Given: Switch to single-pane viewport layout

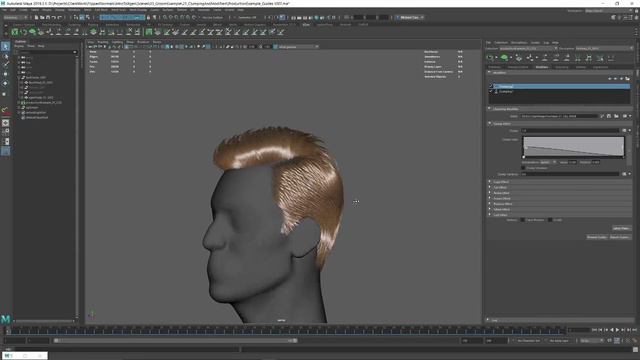Looking at the screenshot, I should click(5, 123).
